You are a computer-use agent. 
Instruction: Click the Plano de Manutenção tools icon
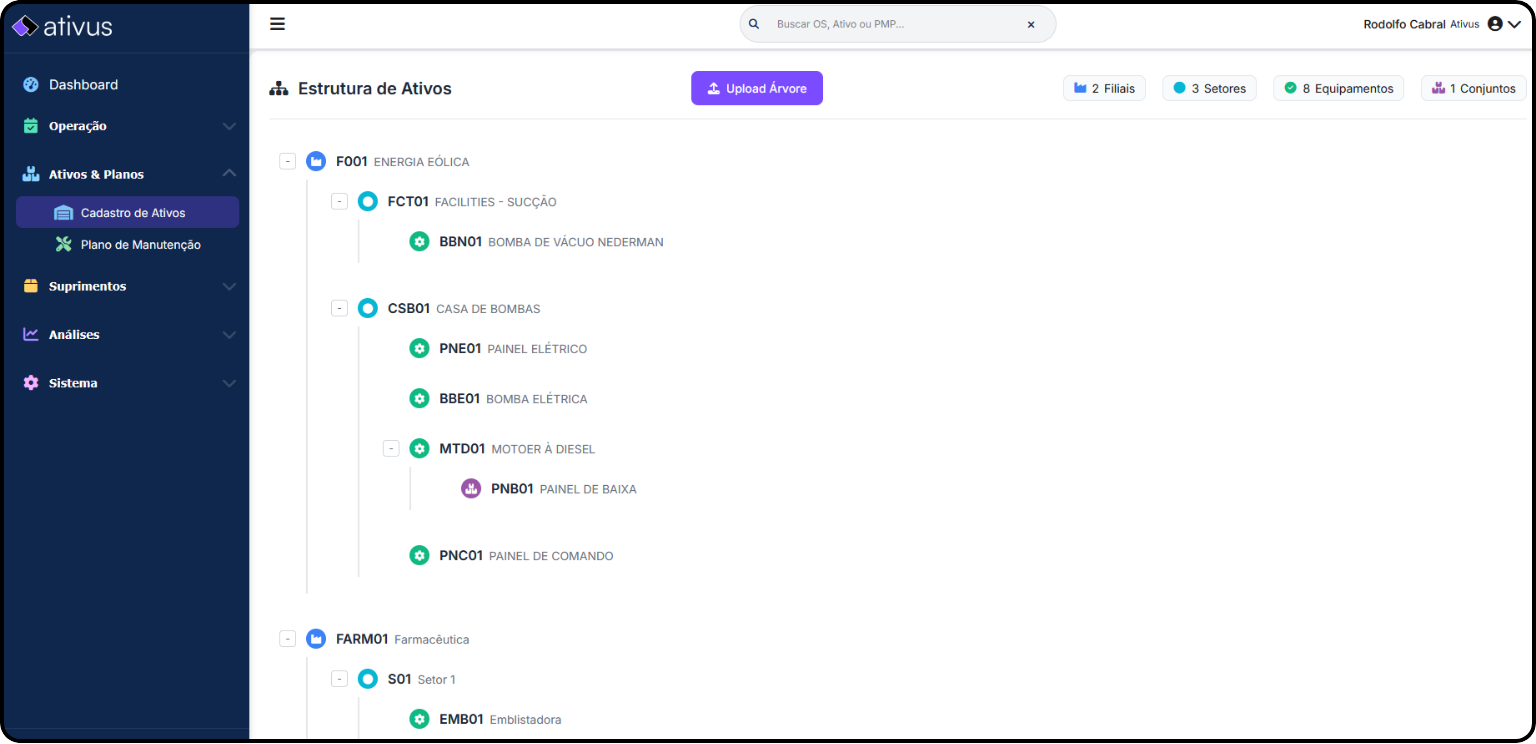click(63, 244)
